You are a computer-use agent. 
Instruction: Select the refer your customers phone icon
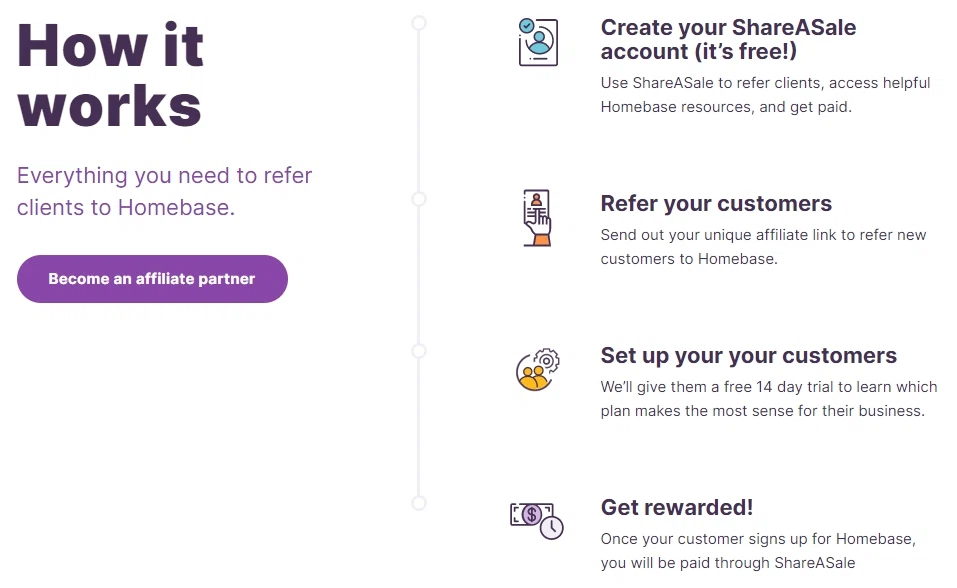537,217
